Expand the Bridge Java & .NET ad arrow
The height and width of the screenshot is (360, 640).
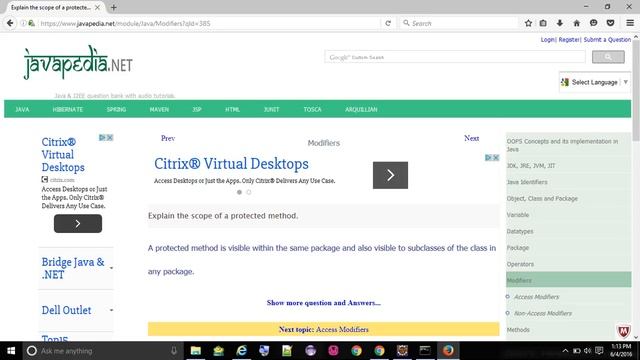(x=111, y=268)
